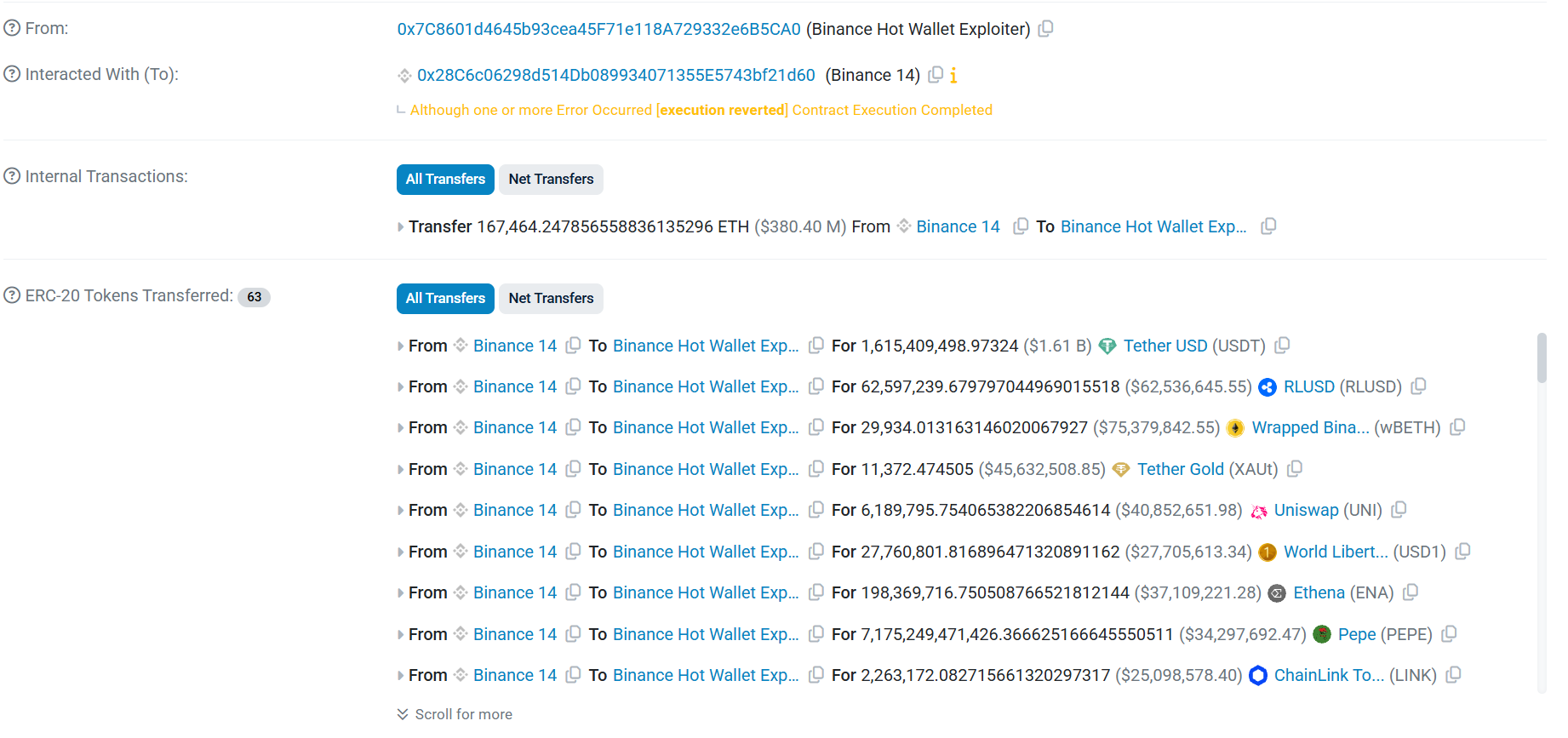This screenshot has width=1568, height=738.
Task: Click the $380.40 M ETH value
Action: [x=800, y=226]
